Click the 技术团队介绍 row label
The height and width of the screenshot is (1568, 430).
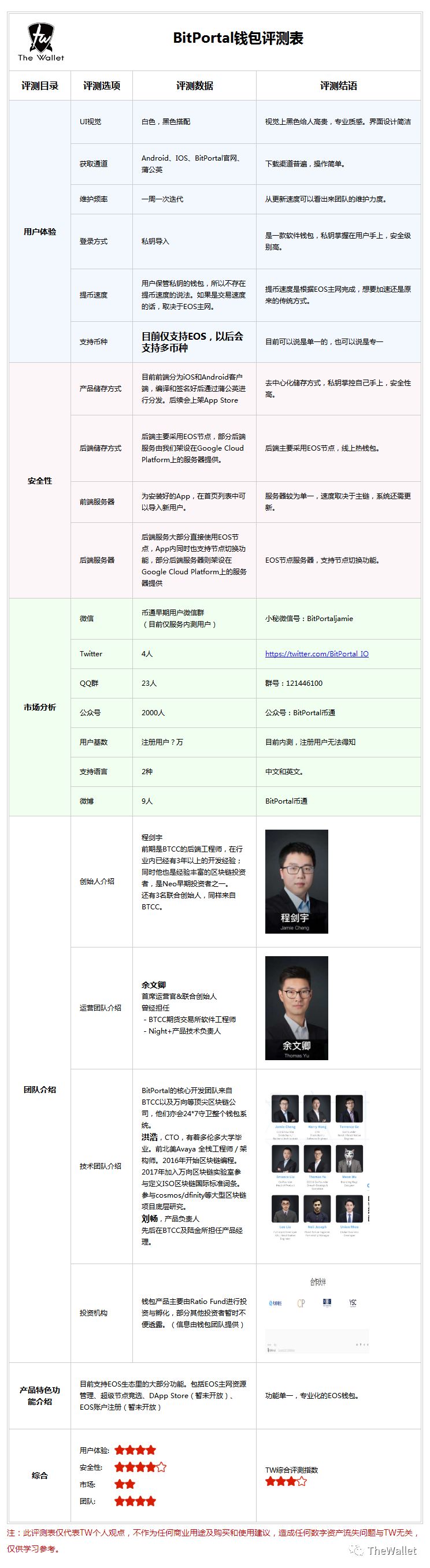[x=101, y=1166]
